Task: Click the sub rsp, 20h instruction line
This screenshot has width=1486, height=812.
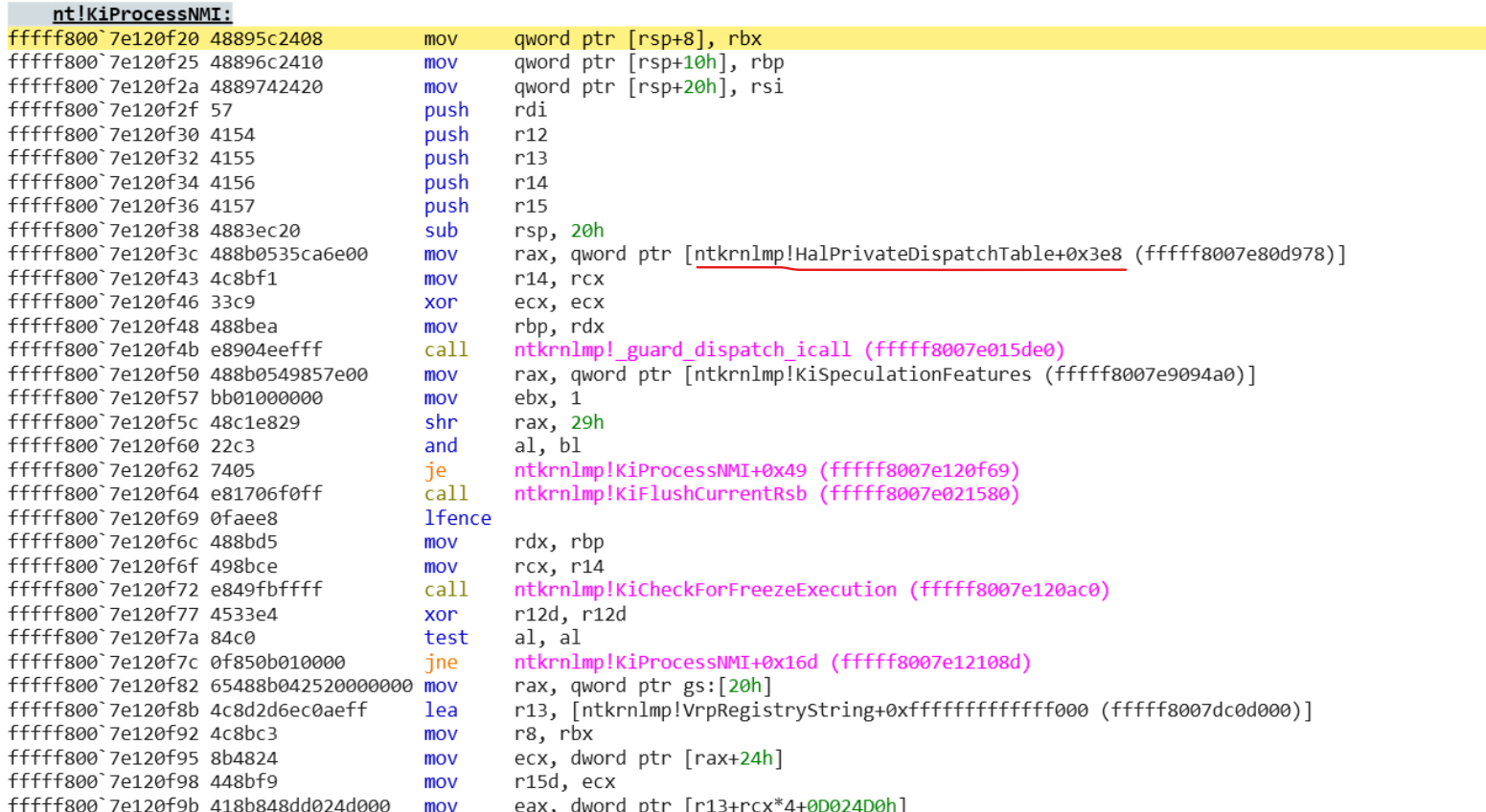Action: click(x=383, y=230)
